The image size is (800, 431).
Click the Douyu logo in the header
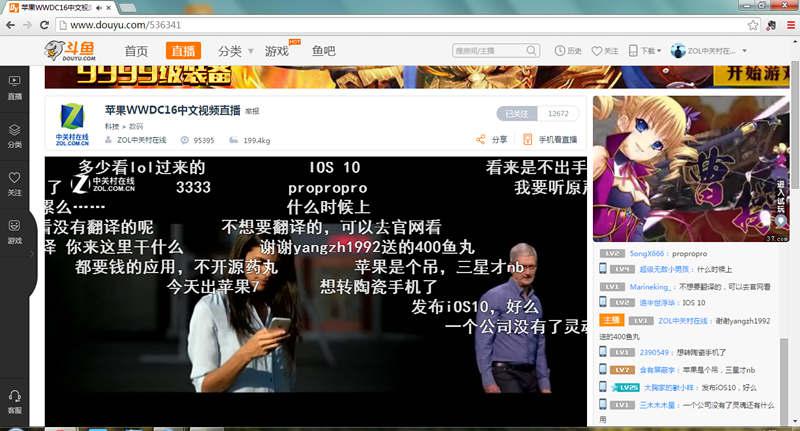pos(70,50)
